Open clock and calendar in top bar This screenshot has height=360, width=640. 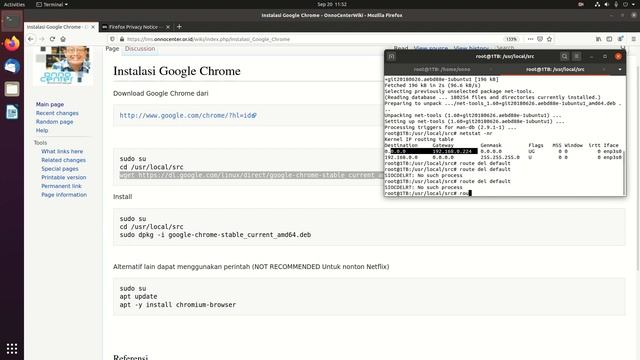point(332,4)
